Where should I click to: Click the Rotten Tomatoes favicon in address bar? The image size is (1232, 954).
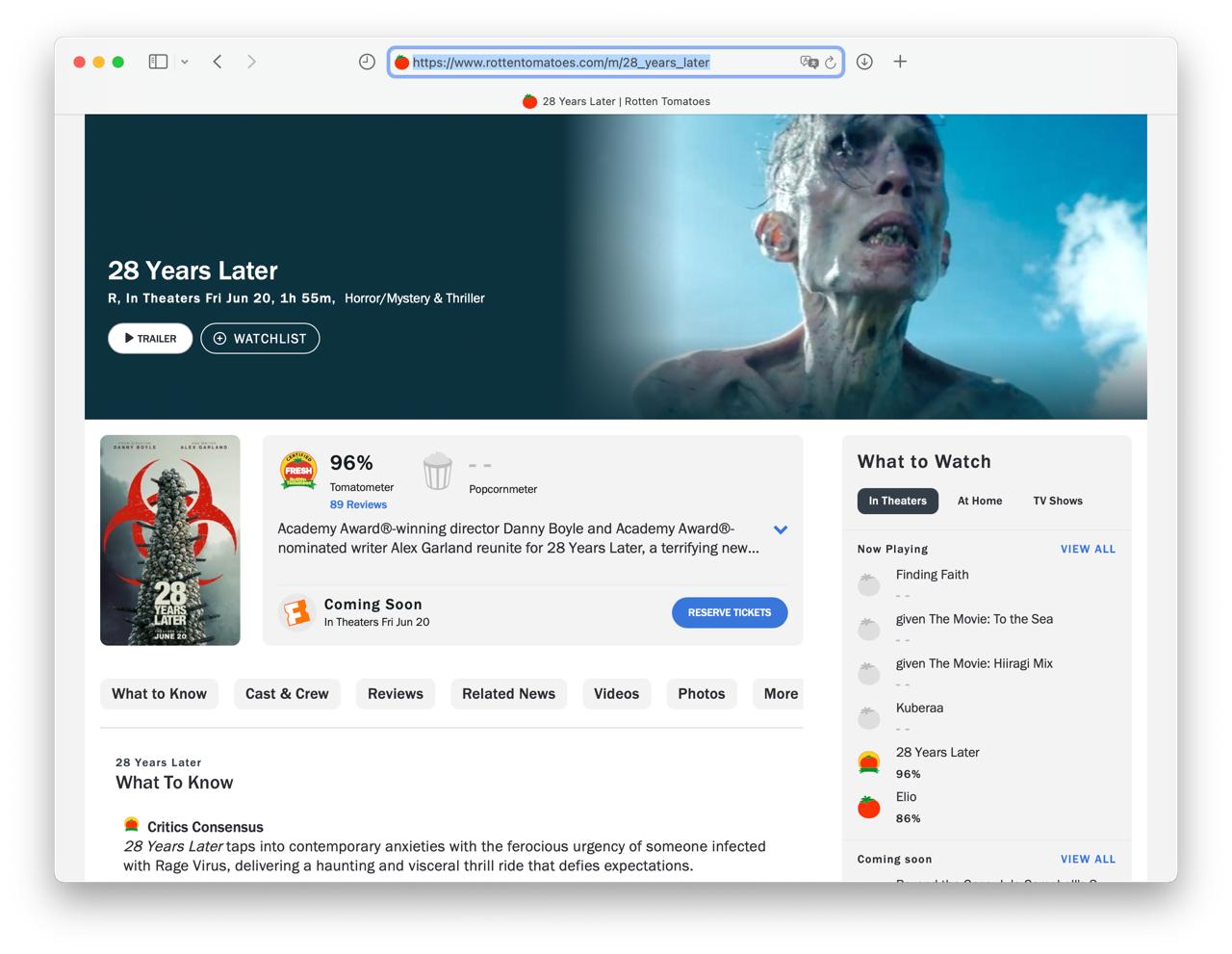pyautogui.click(x=401, y=62)
